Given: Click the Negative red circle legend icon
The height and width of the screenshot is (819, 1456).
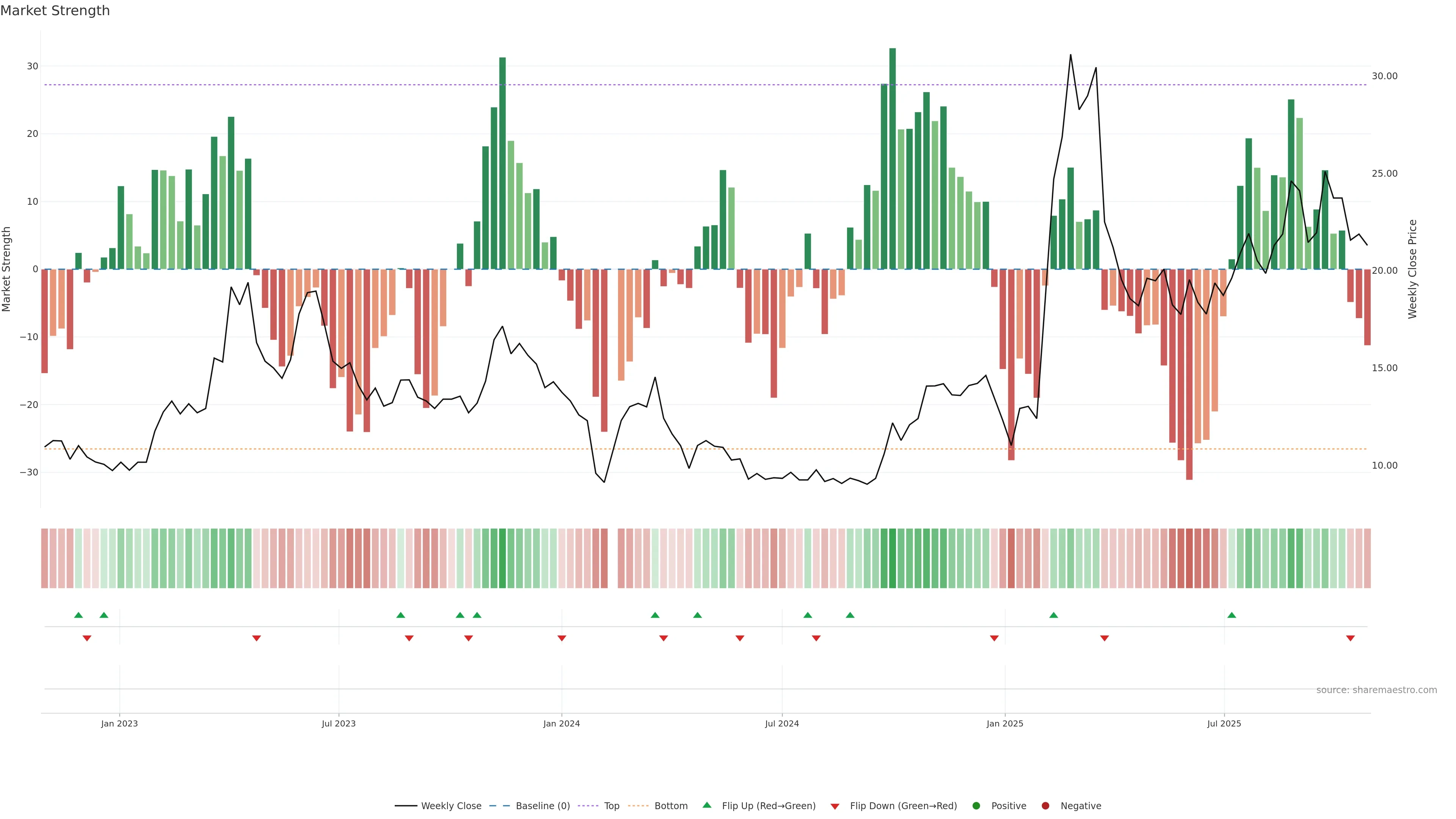Looking at the screenshot, I should click(1045, 805).
